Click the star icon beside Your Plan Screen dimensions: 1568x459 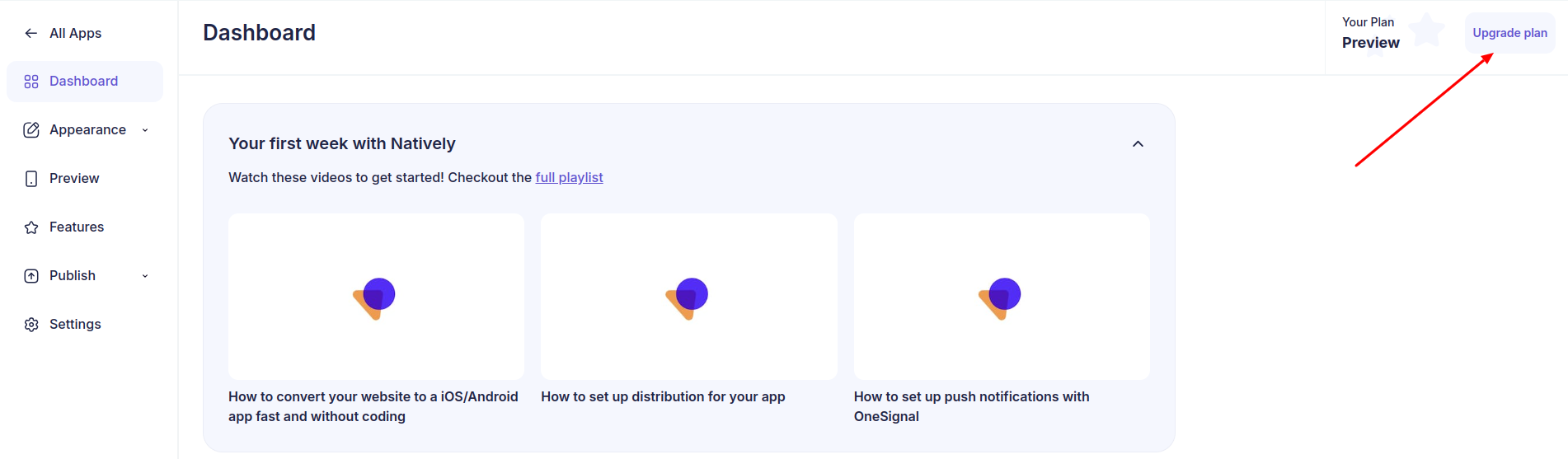coord(1427,31)
